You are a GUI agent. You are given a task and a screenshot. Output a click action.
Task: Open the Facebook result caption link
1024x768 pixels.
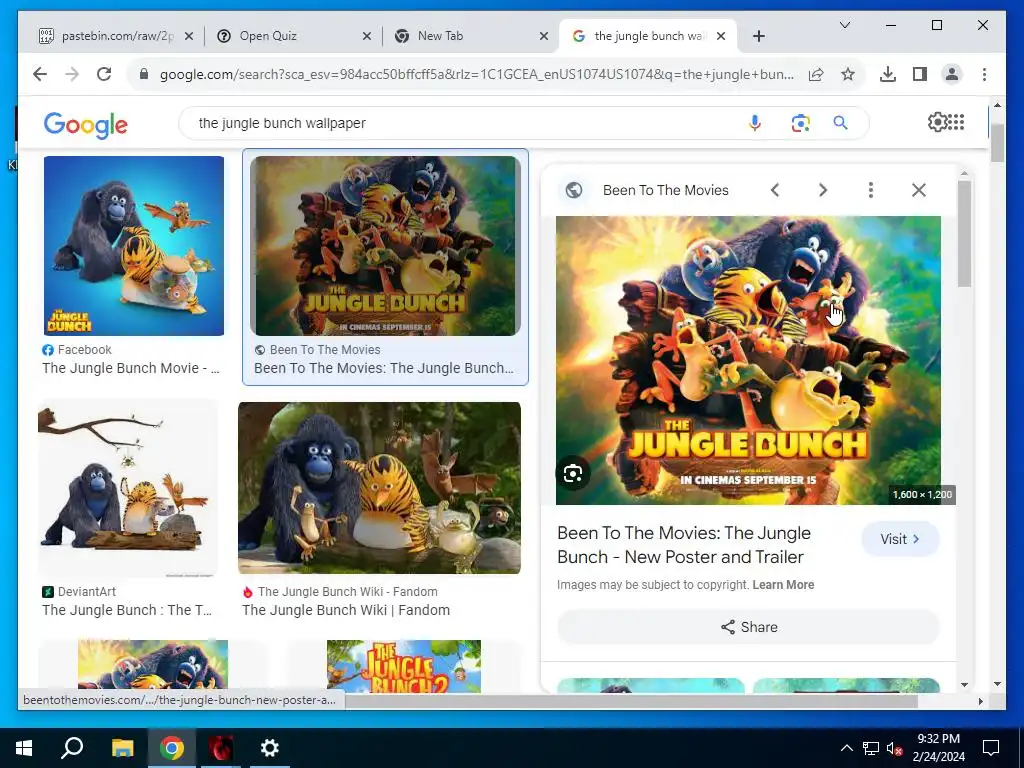[131, 368]
